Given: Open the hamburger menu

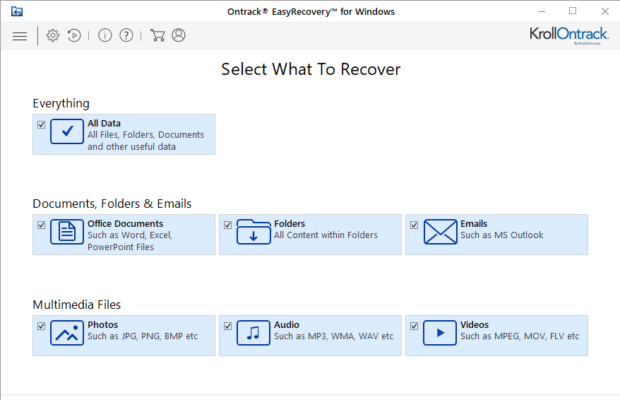Looking at the screenshot, I should coord(20,36).
